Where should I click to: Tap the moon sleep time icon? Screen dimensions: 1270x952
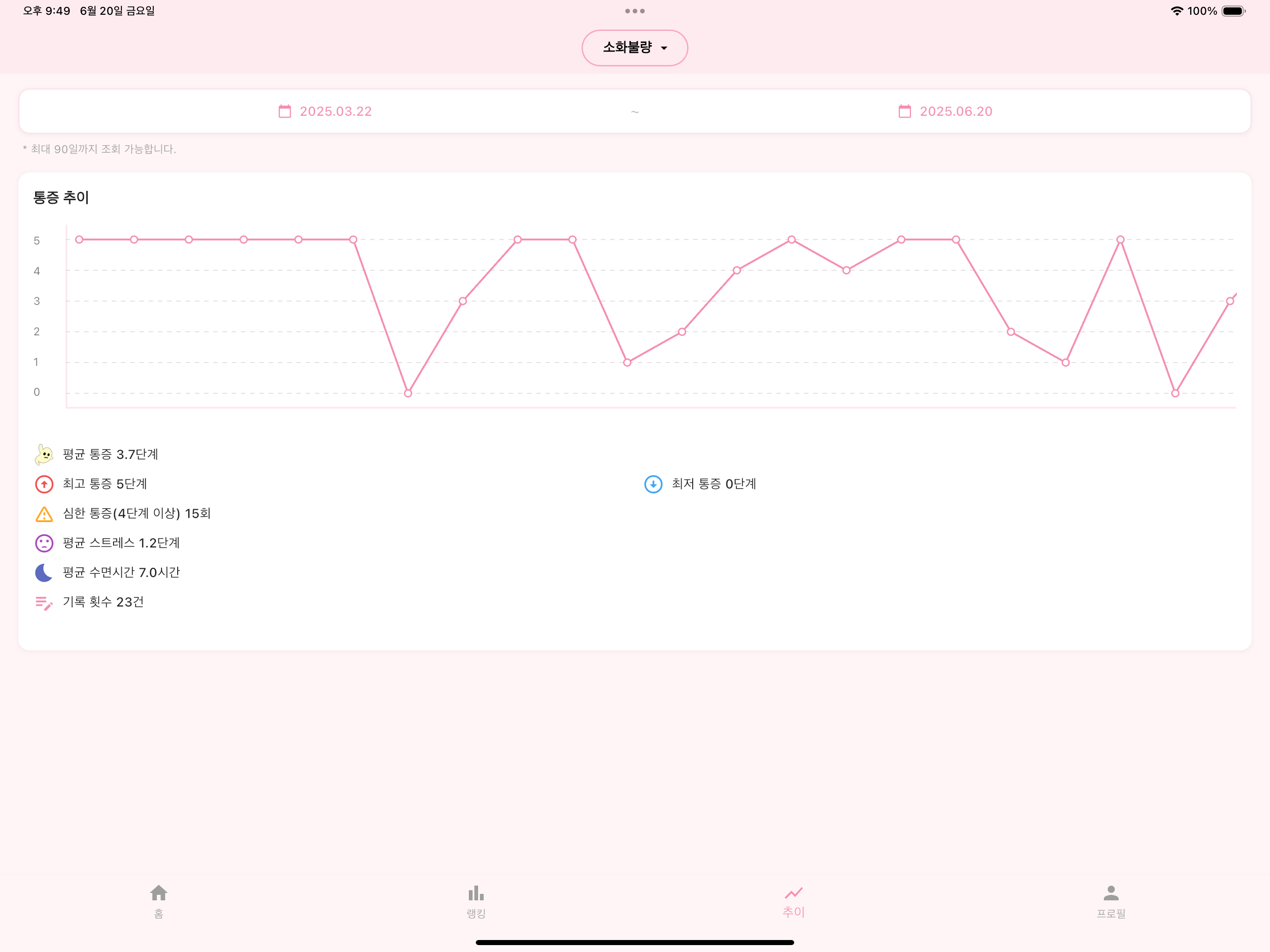(x=44, y=573)
